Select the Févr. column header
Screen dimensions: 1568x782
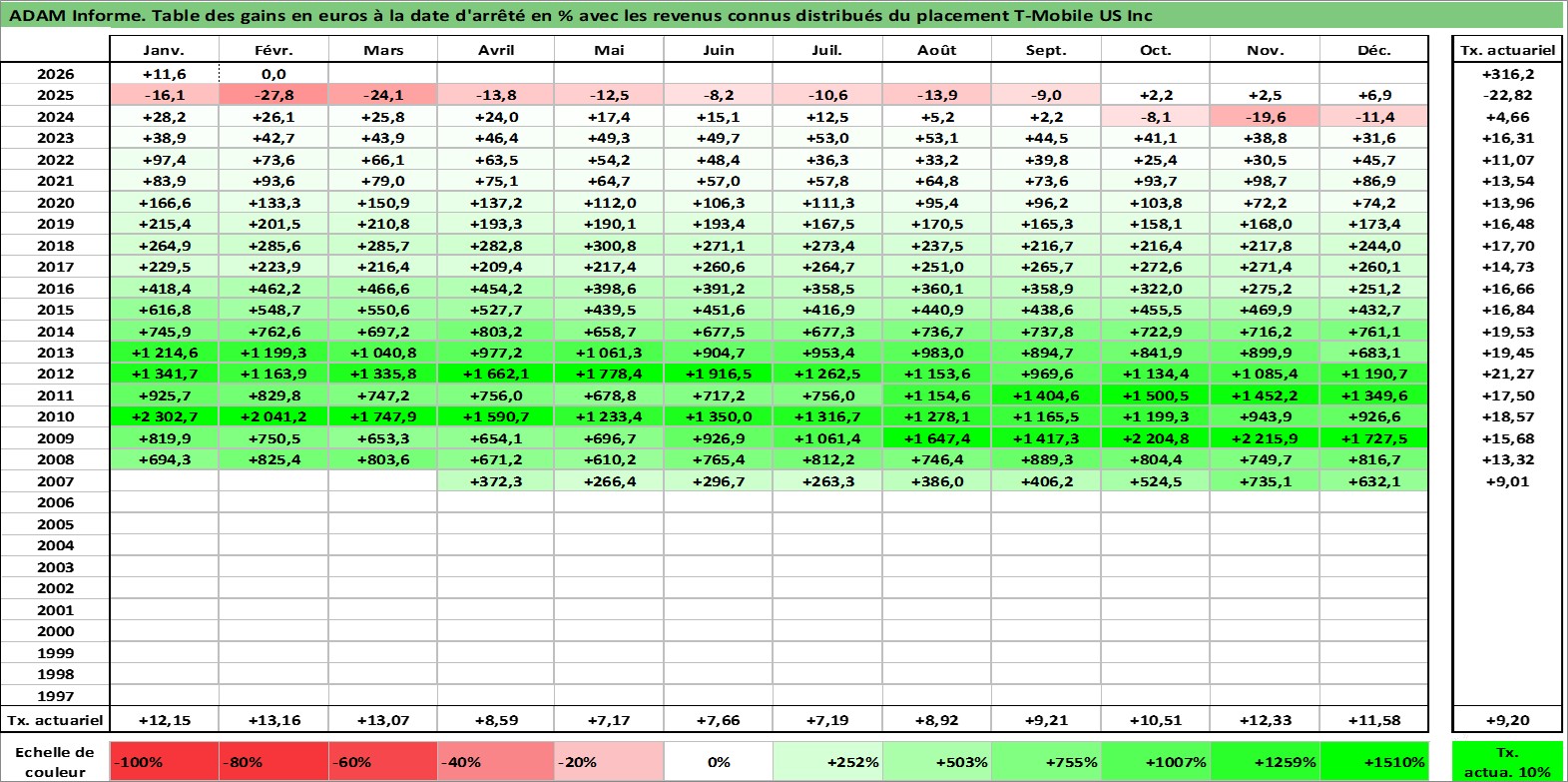(x=273, y=50)
